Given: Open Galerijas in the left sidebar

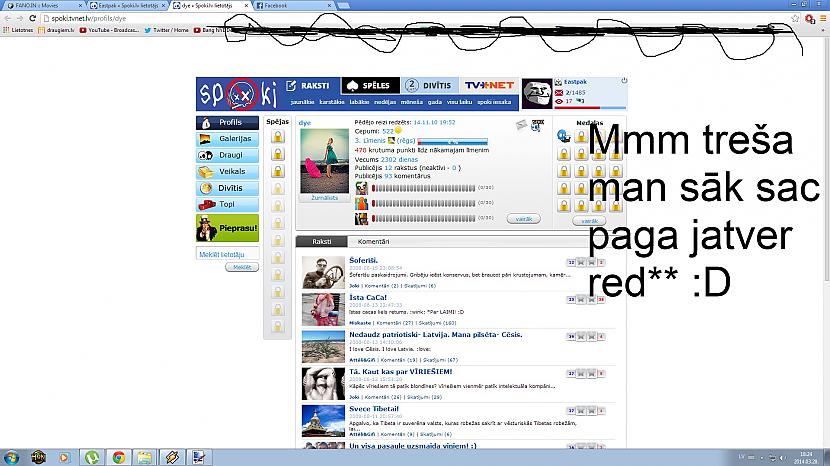Looking at the screenshot, I should coord(227,139).
